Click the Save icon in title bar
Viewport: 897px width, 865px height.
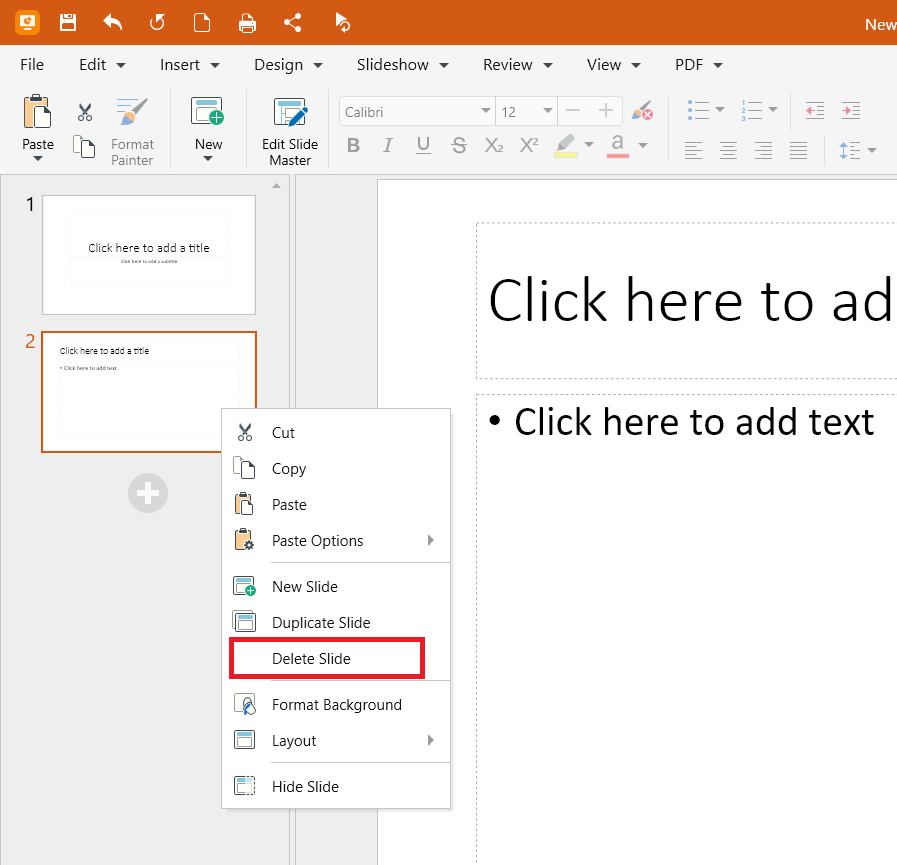68,23
